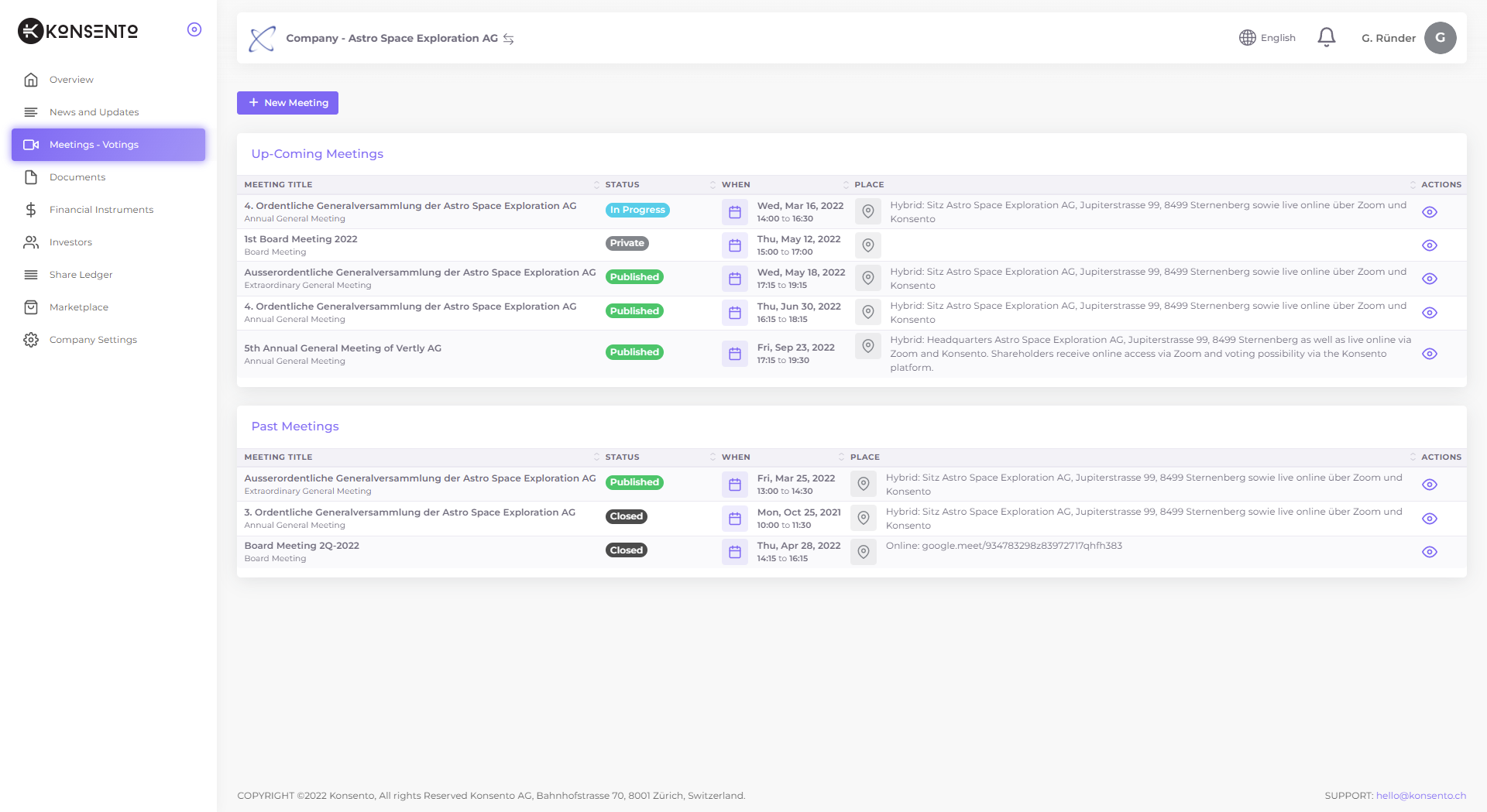Click the sidebar collapse circle icon

194,29
